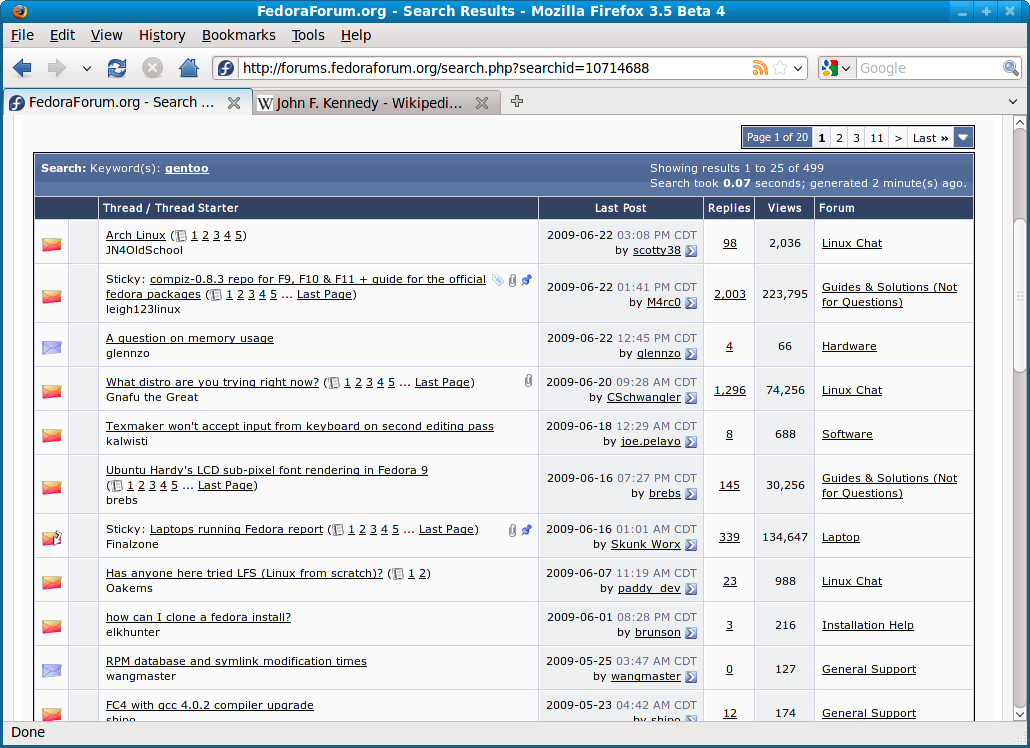Screen dimensions: 1030x748
Task: Jump to last post by Skunk Worx
Action: (x=691, y=545)
